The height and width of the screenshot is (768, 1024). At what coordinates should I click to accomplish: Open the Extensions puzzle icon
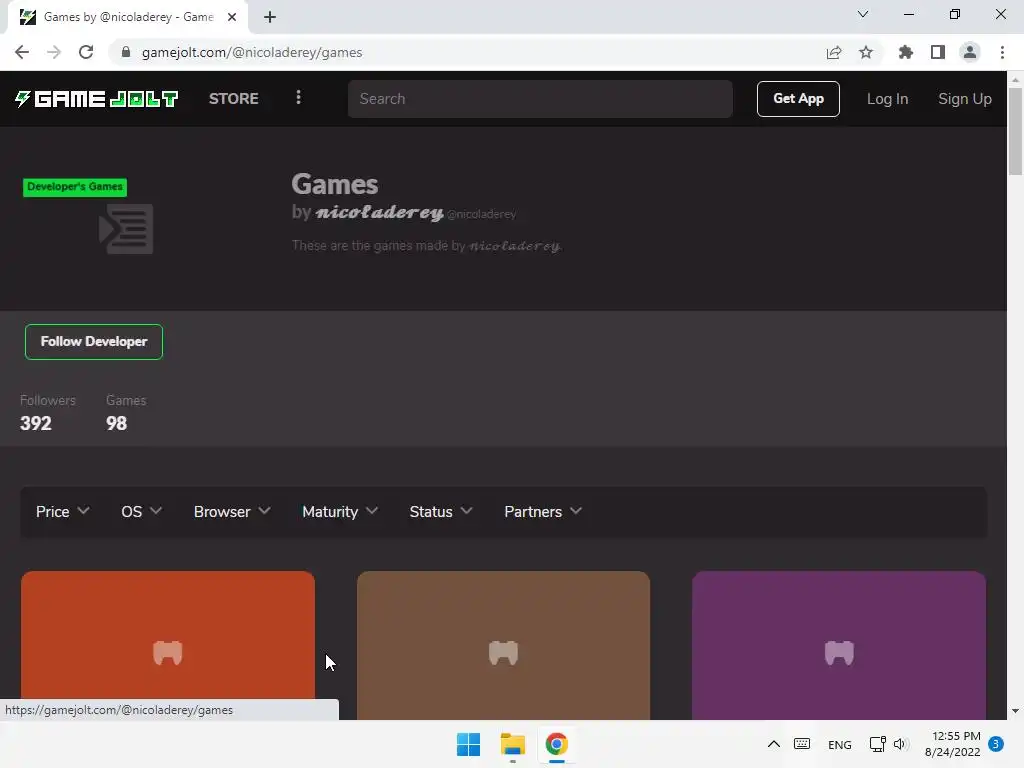point(905,52)
